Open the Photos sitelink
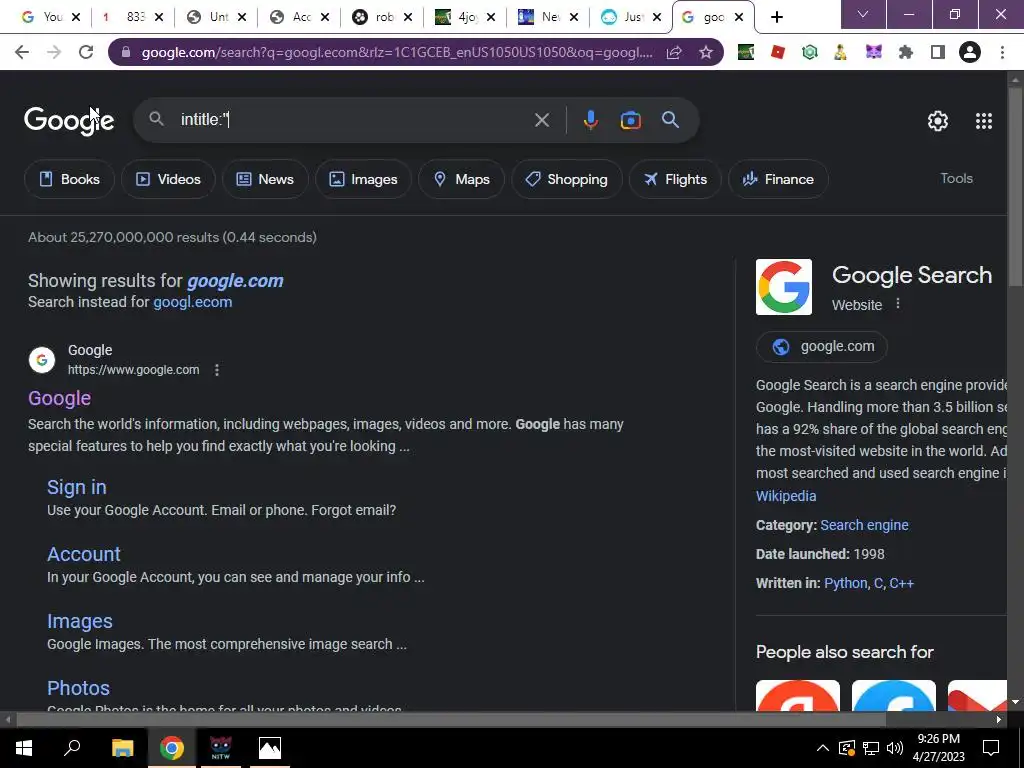Viewport: 1024px width, 768px height. pyautogui.click(x=78, y=688)
